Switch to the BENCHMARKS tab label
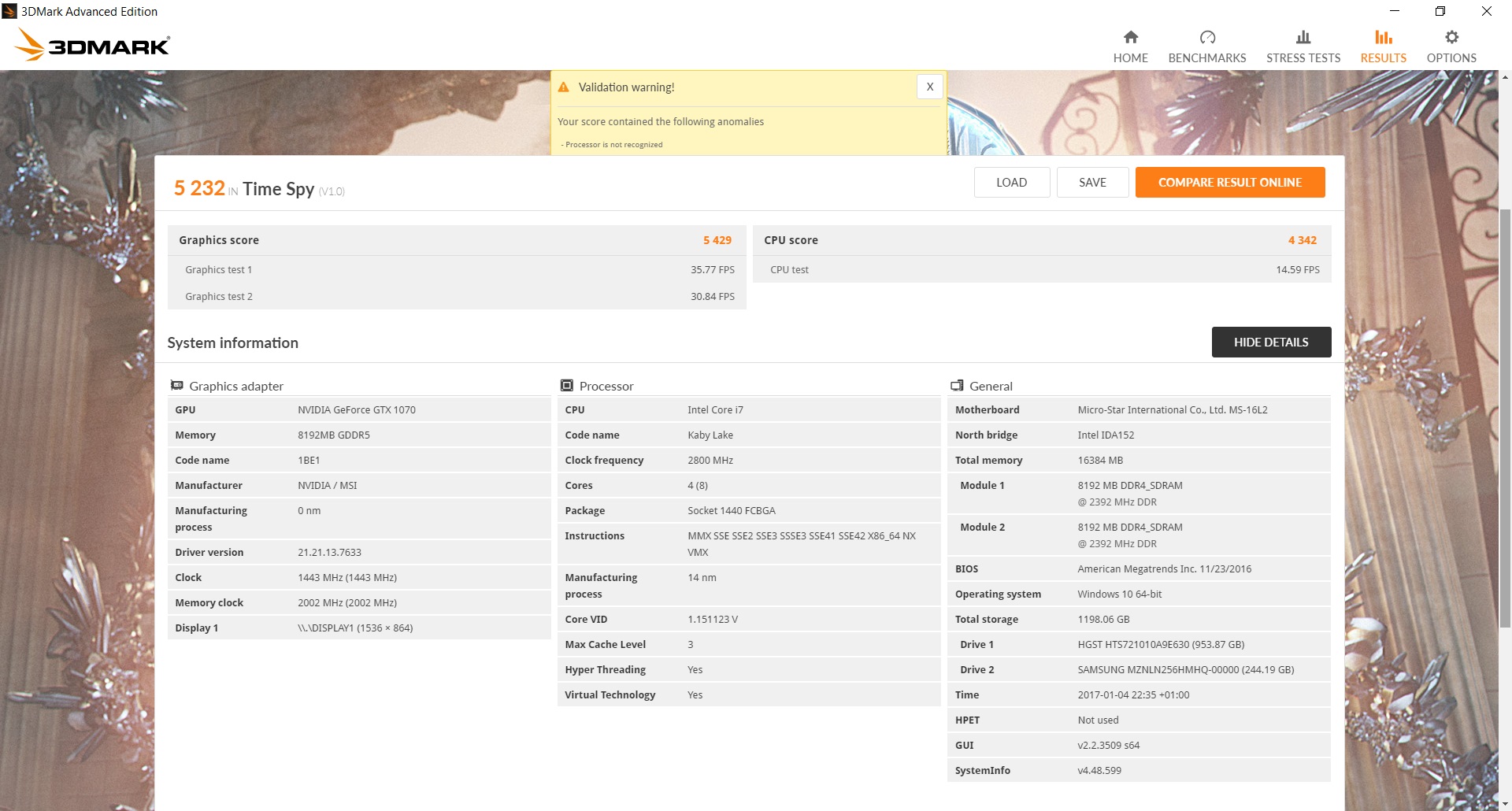The height and width of the screenshot is (811, 1512). [1207, 58]
